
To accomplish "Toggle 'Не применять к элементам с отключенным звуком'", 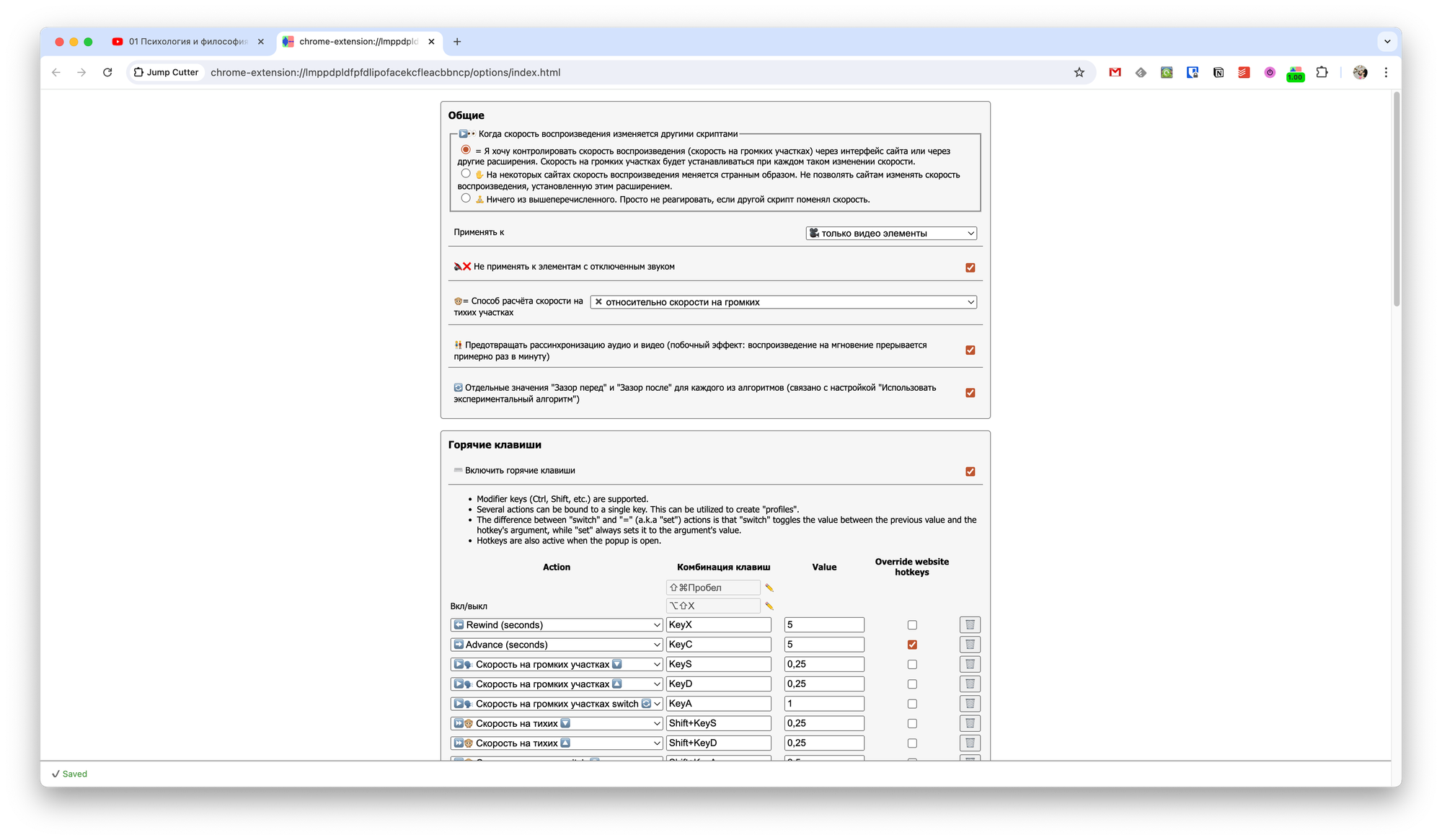I will [x=970, y=268].
